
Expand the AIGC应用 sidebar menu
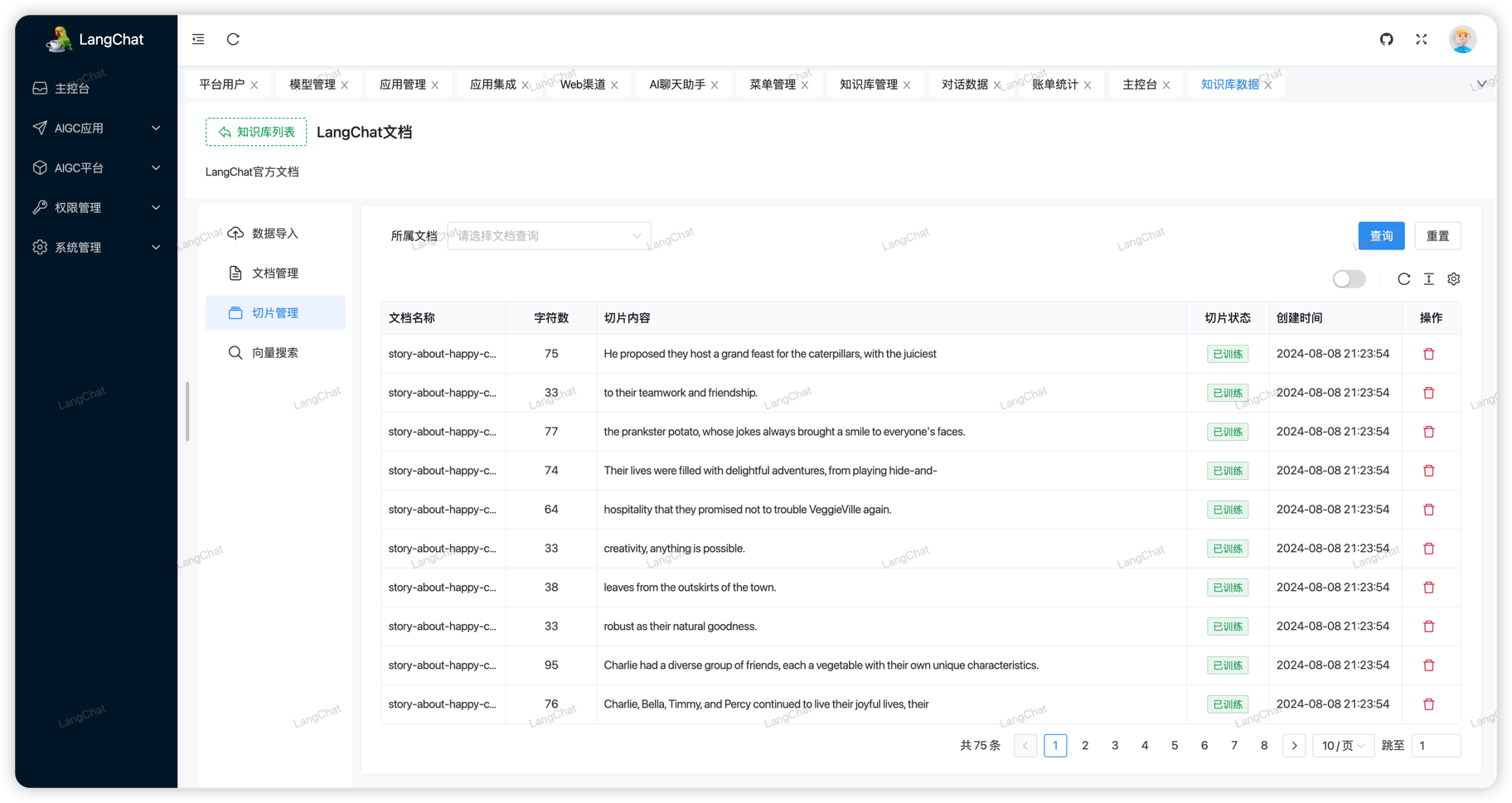96,128
